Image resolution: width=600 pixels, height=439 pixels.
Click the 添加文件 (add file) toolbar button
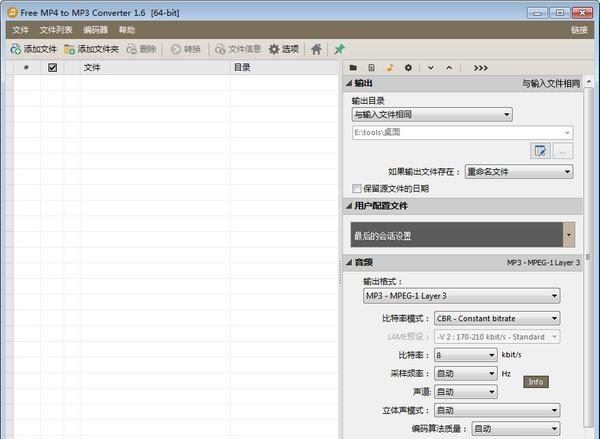pyautogui.click(x=33, y=49)
